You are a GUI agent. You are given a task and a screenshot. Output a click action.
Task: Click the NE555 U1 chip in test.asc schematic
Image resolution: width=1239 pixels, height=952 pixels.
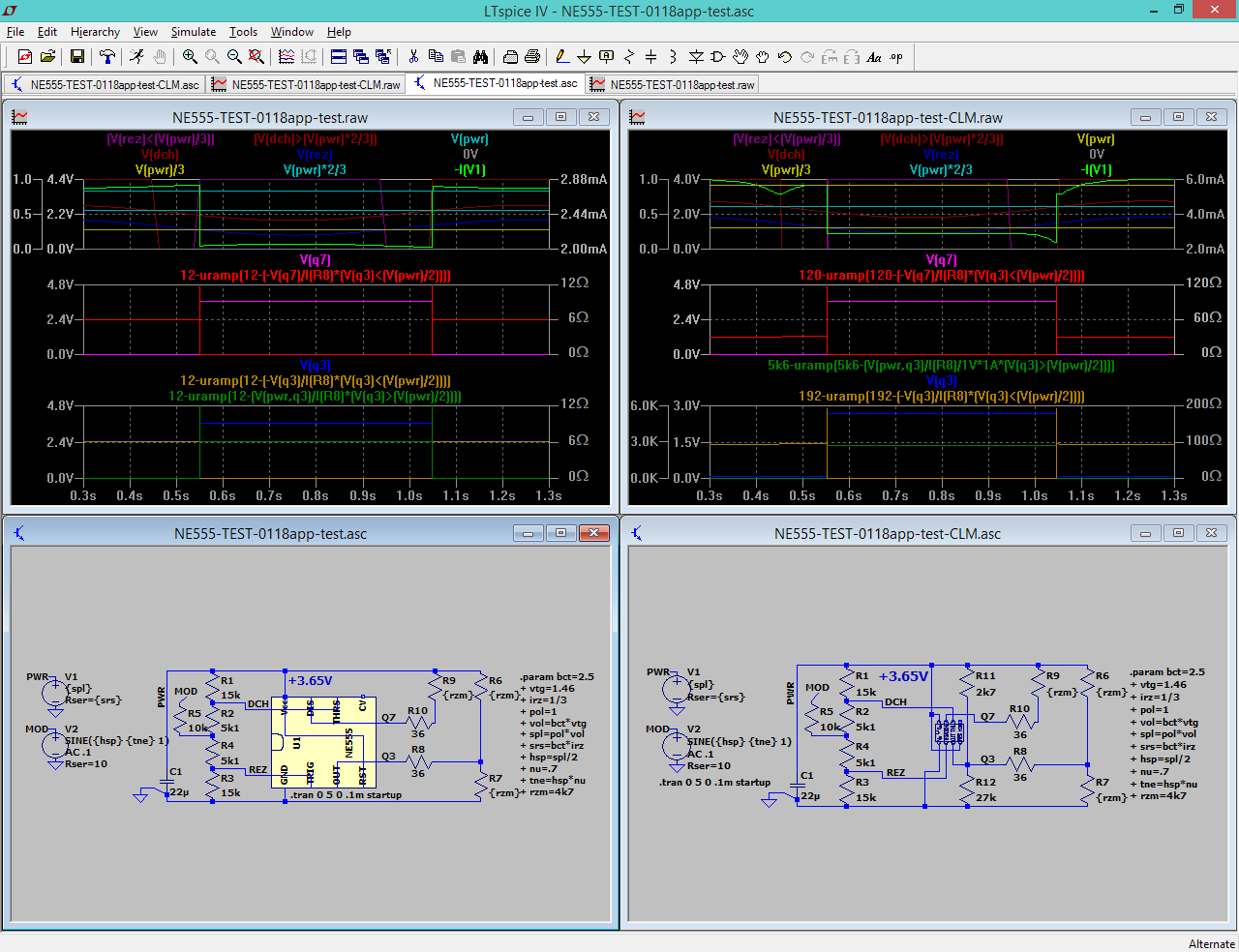pos(323,742)
